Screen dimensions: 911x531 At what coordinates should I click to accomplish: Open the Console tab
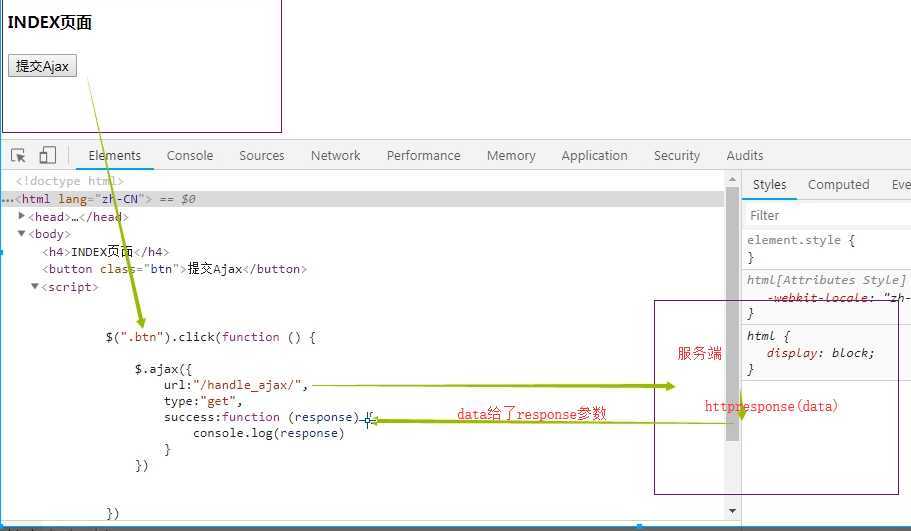coord(189,156)
